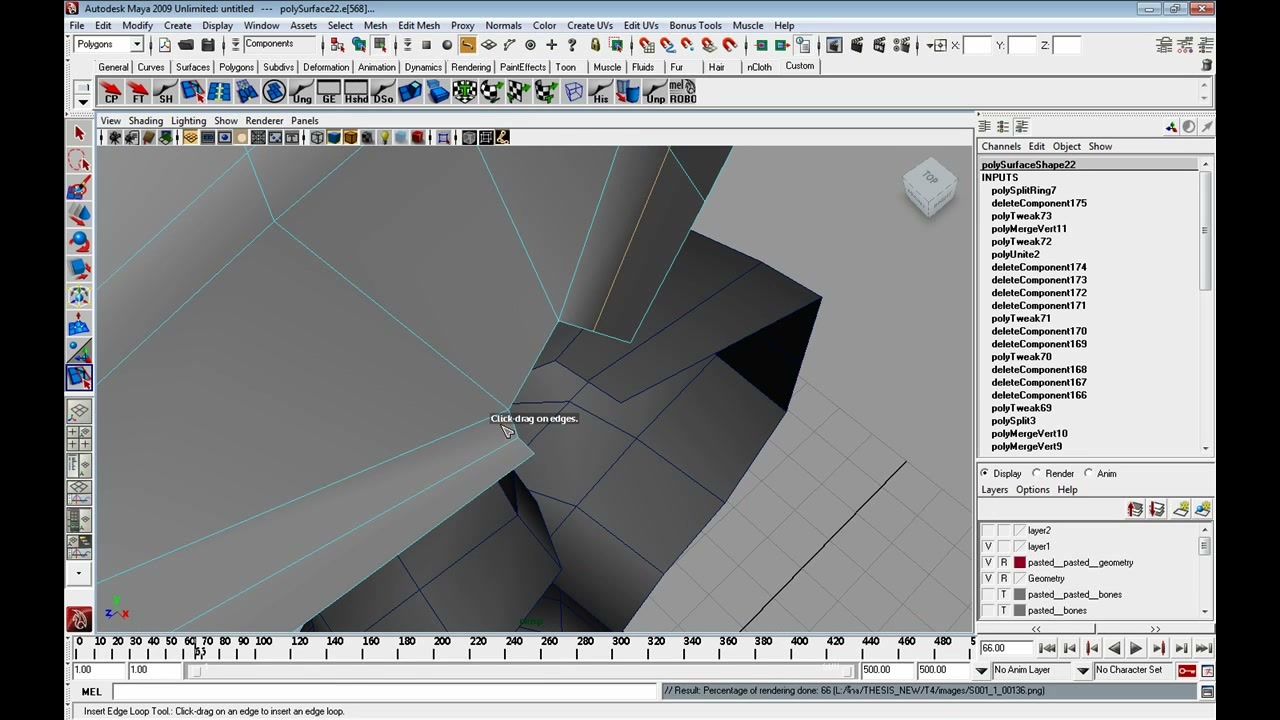Click the view cube labeled TOP
Screen dimensions: 1280x720
(x=930, y=186)
